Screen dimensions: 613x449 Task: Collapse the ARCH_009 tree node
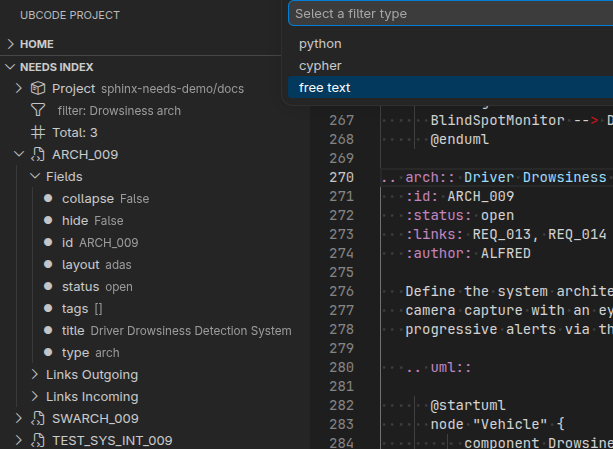19,154
